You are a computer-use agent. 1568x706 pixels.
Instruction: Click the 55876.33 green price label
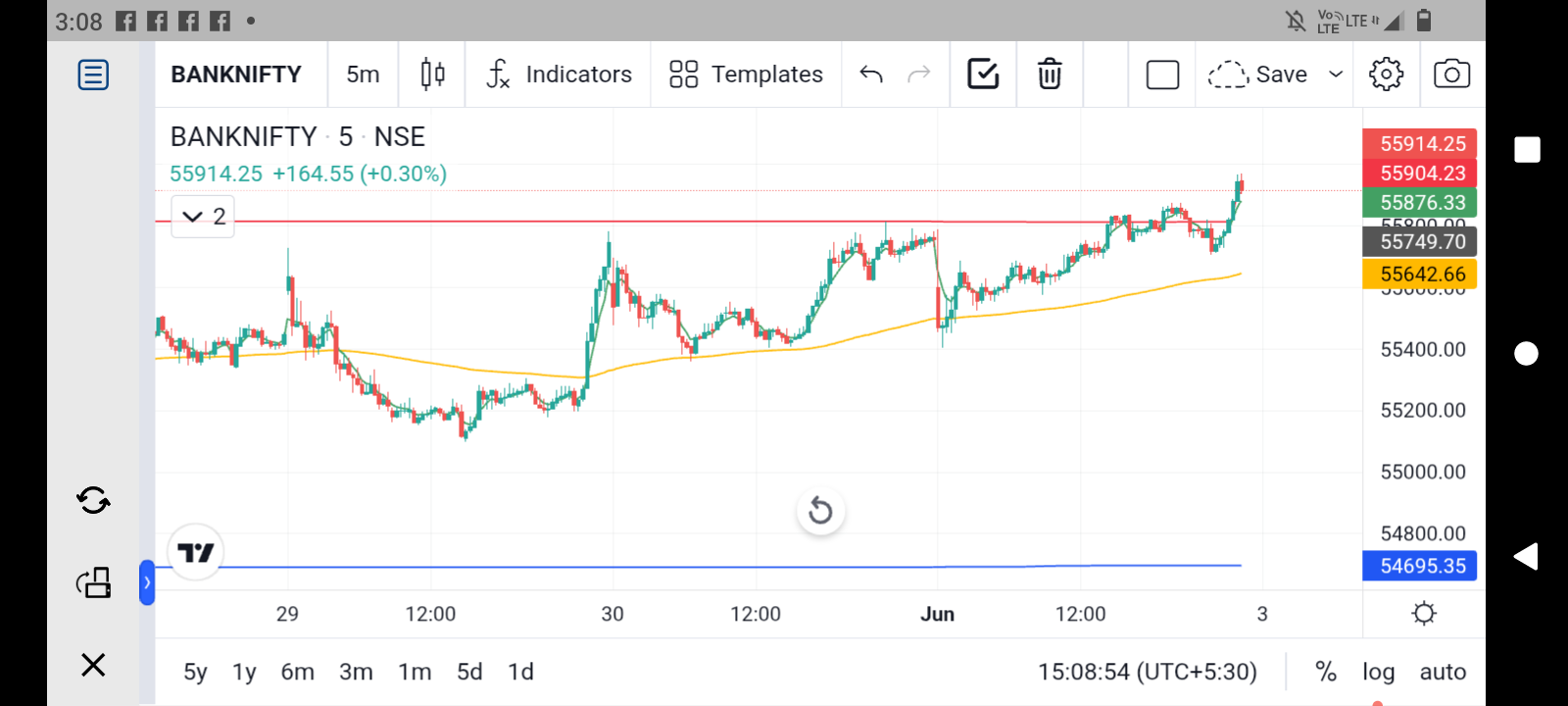coord(1420,202)
